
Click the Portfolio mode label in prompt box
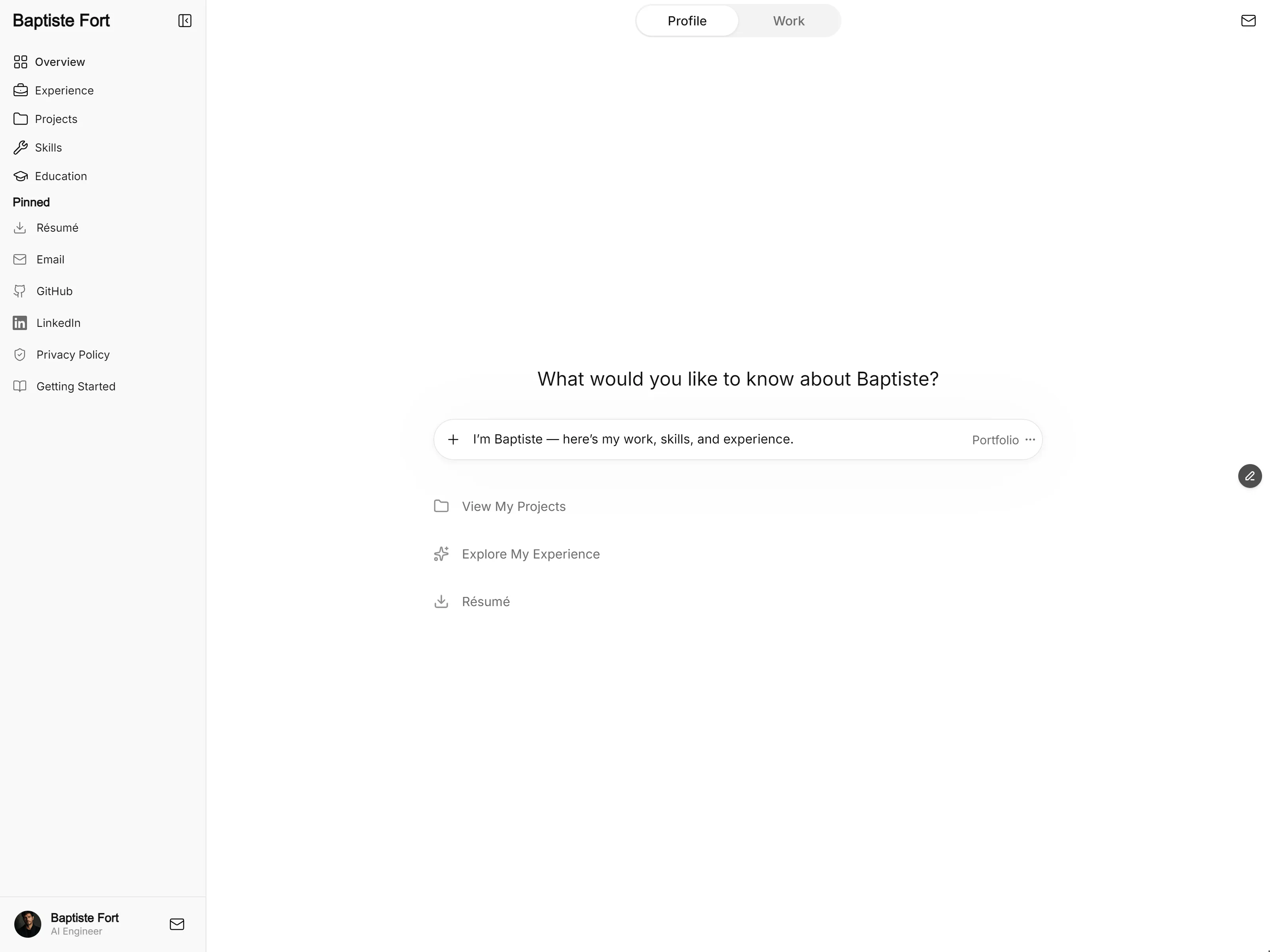(x=995, y=440)
